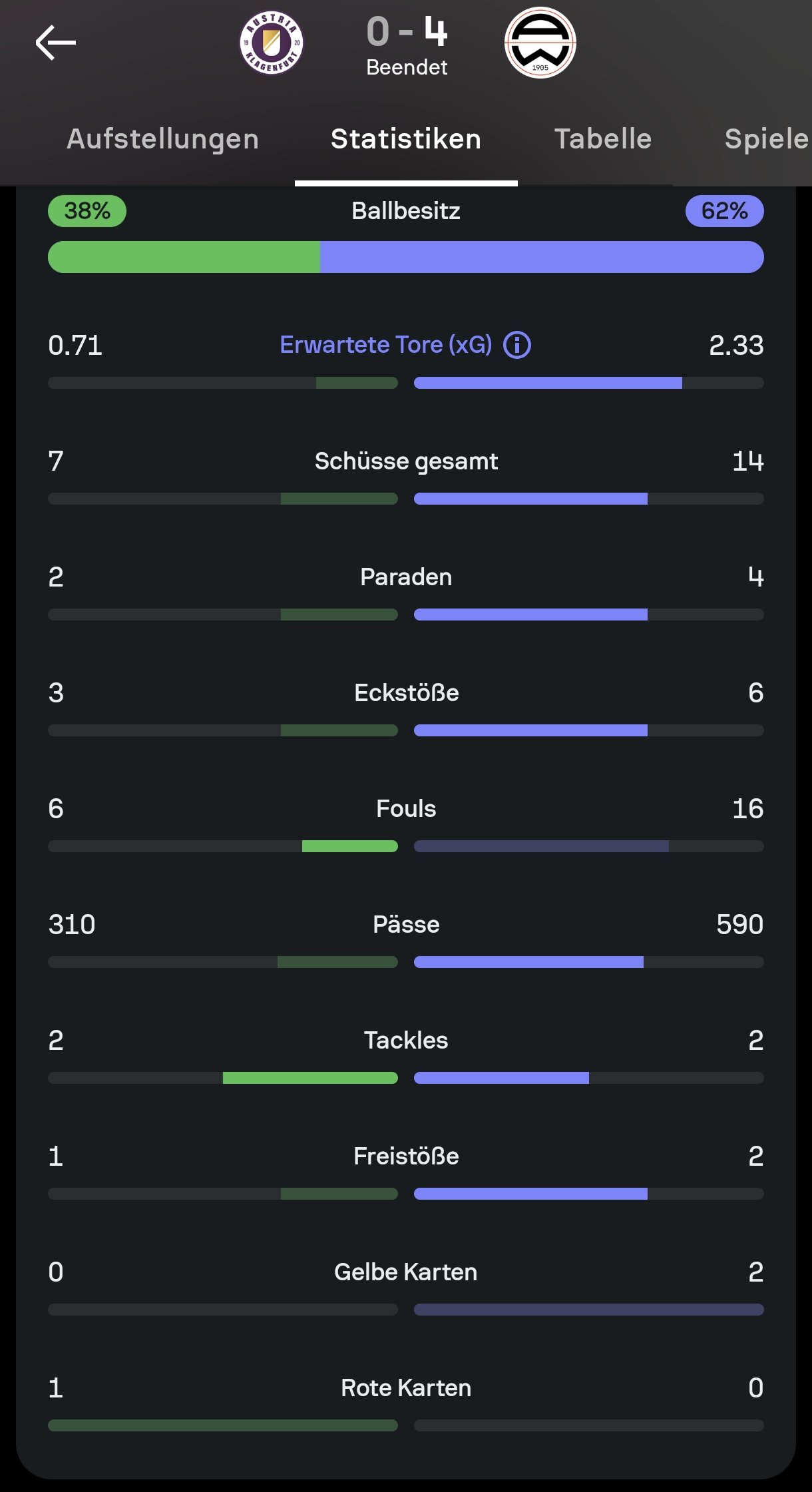Open the LASK team logo on the right

coord(540,43)
